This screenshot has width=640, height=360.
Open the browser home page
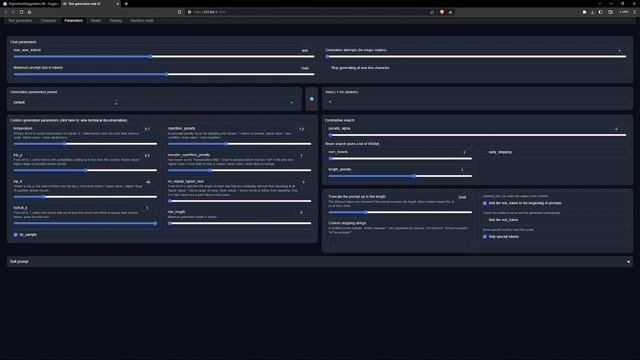coord(29,12)
